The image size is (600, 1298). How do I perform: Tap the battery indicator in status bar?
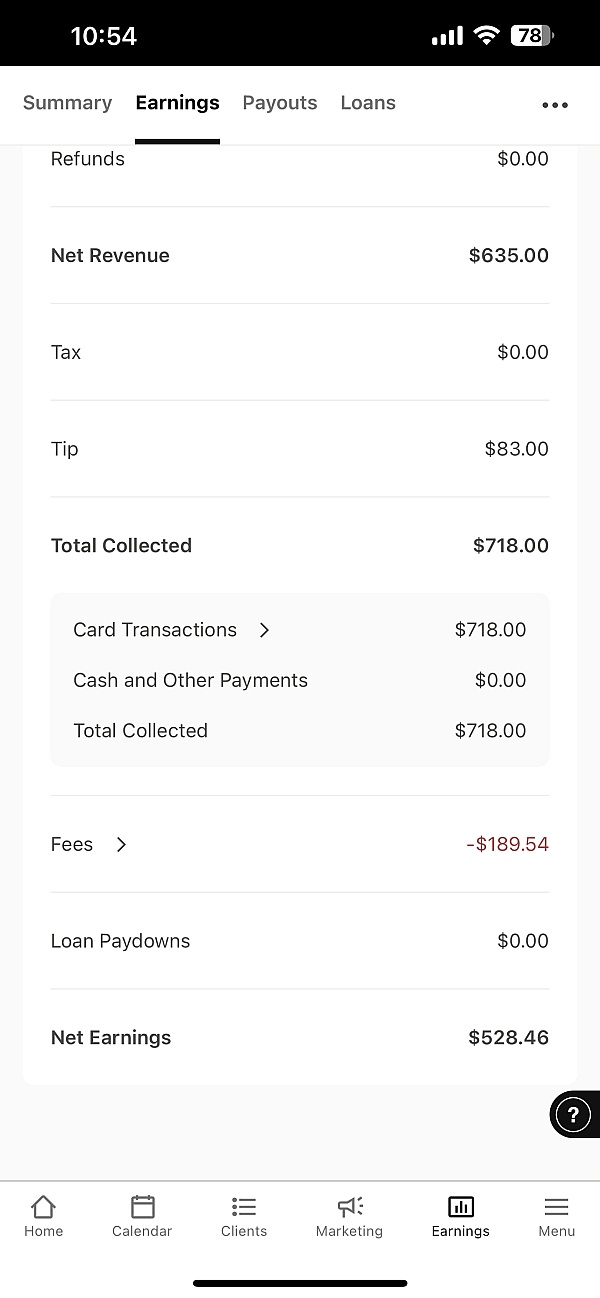click(531, 36)
